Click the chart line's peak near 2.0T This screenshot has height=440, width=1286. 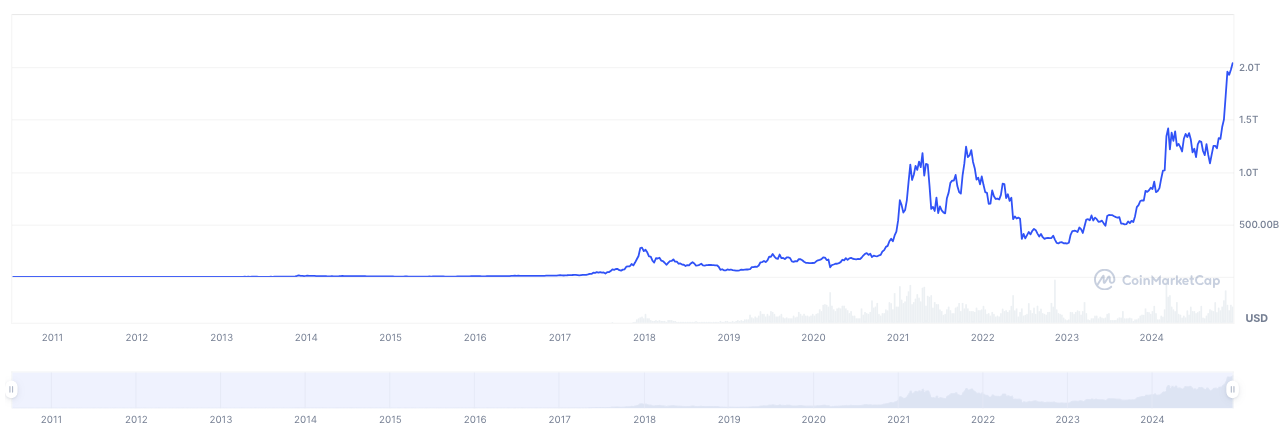[1232, 64]
